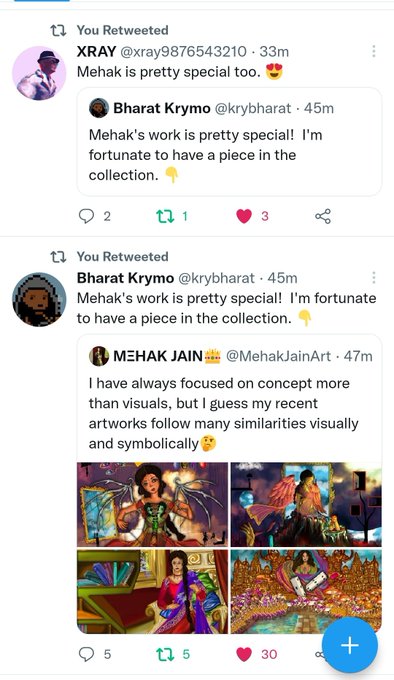Screen dimensions: 394x680
Task: Open XRAY's profile avatar
Action: click(39, 73)
